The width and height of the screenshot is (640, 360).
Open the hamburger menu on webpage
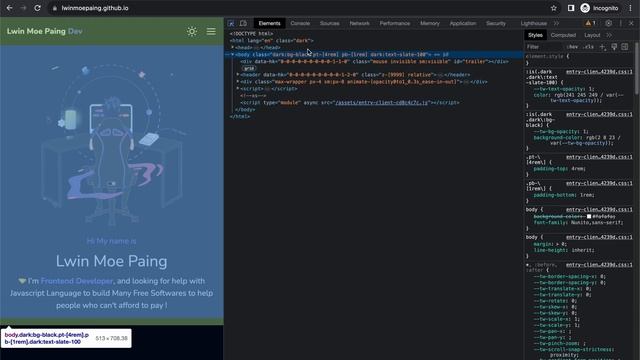pyautogui.click(x=211, y=31)
